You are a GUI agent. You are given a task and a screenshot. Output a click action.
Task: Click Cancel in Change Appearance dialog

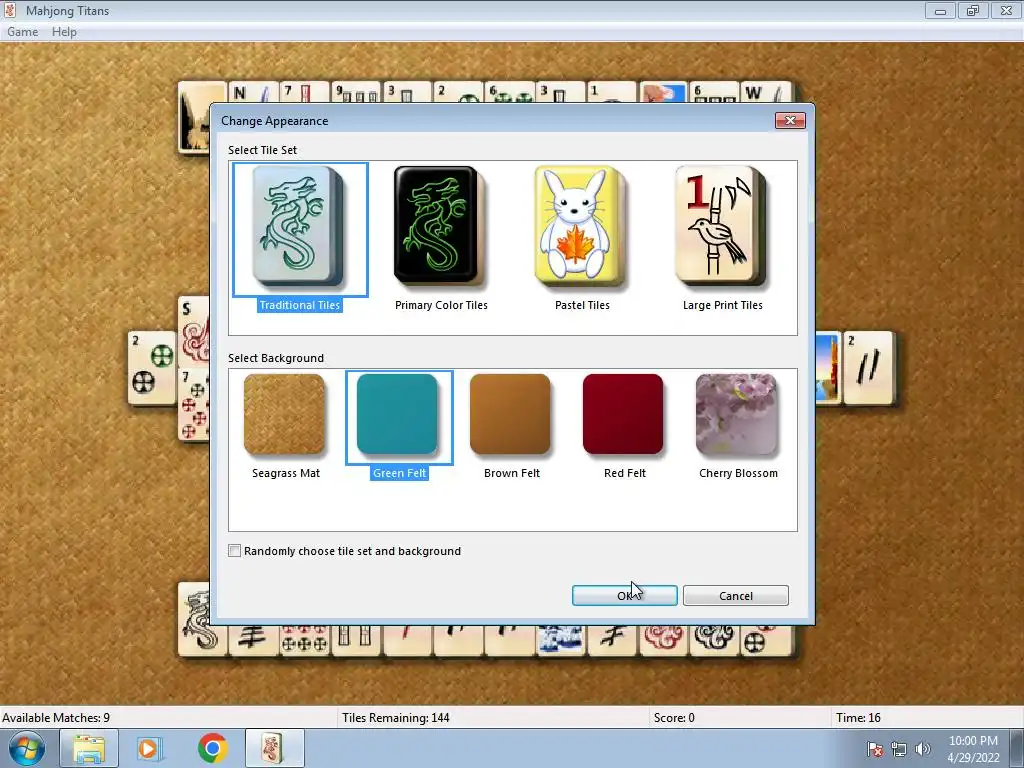pyautogui.click(x=735, y=596)
